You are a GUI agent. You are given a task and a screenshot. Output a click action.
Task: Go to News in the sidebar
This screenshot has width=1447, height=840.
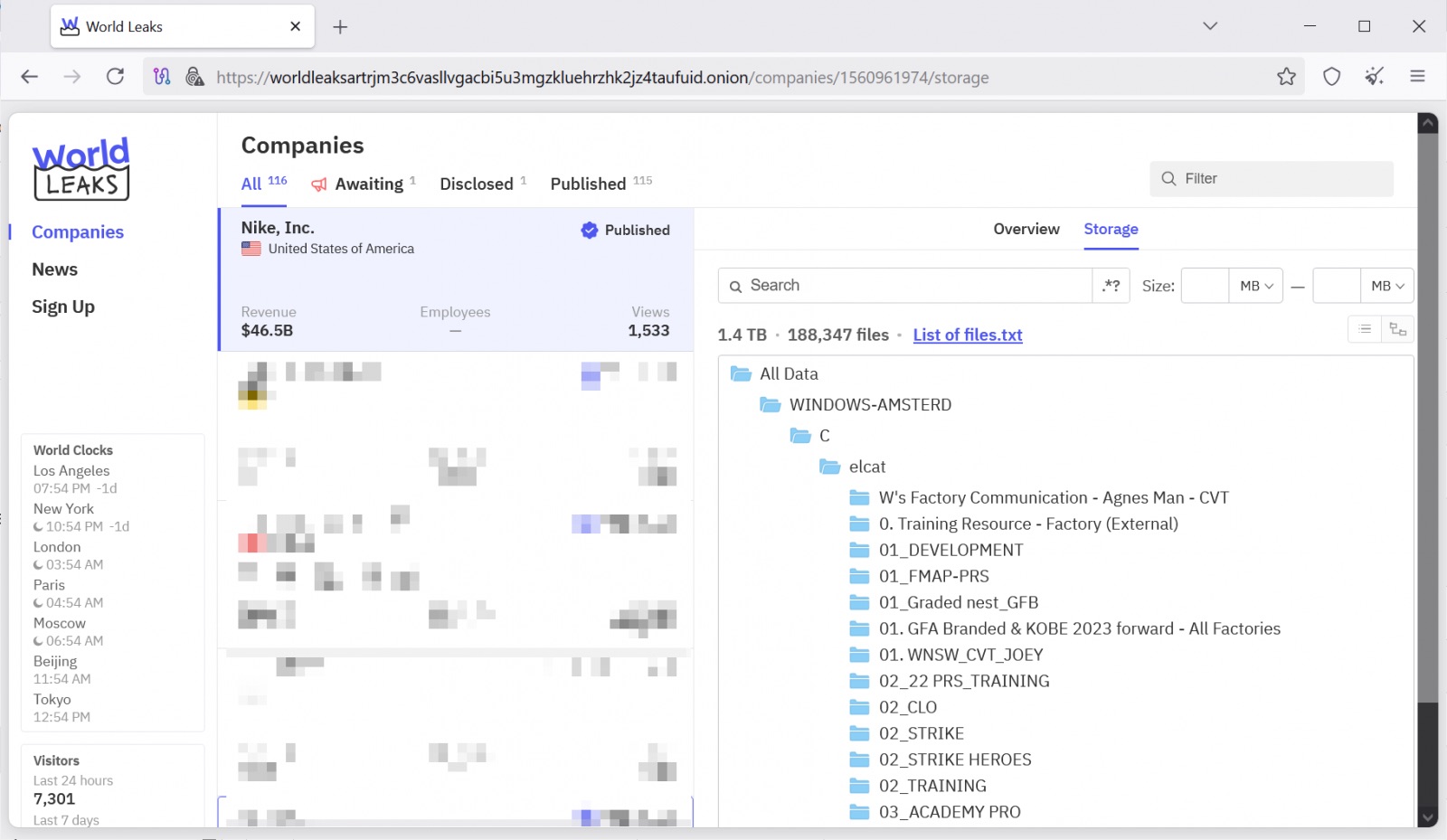pyautogui.click(x=55, y=269)
